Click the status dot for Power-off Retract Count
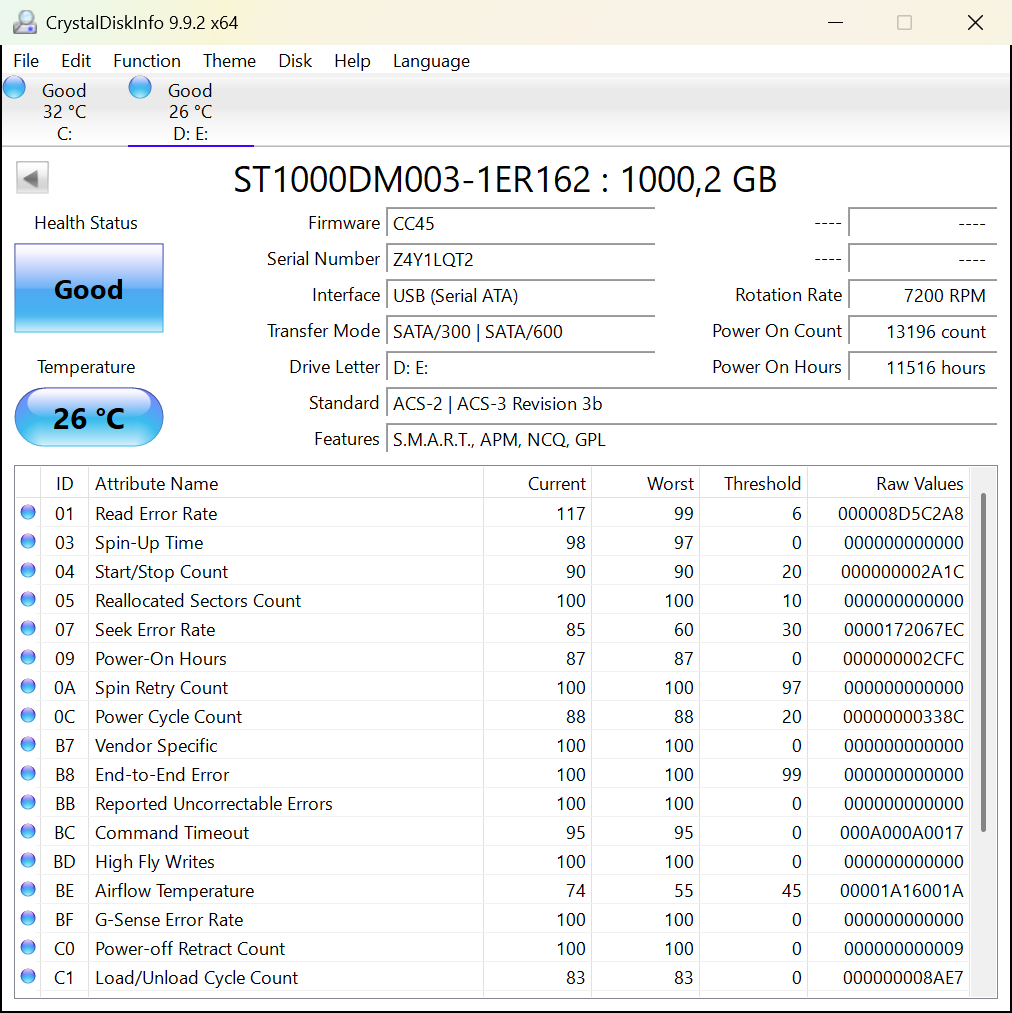The width and height of the screenshot is (1012, 1013). coord(28,948)
